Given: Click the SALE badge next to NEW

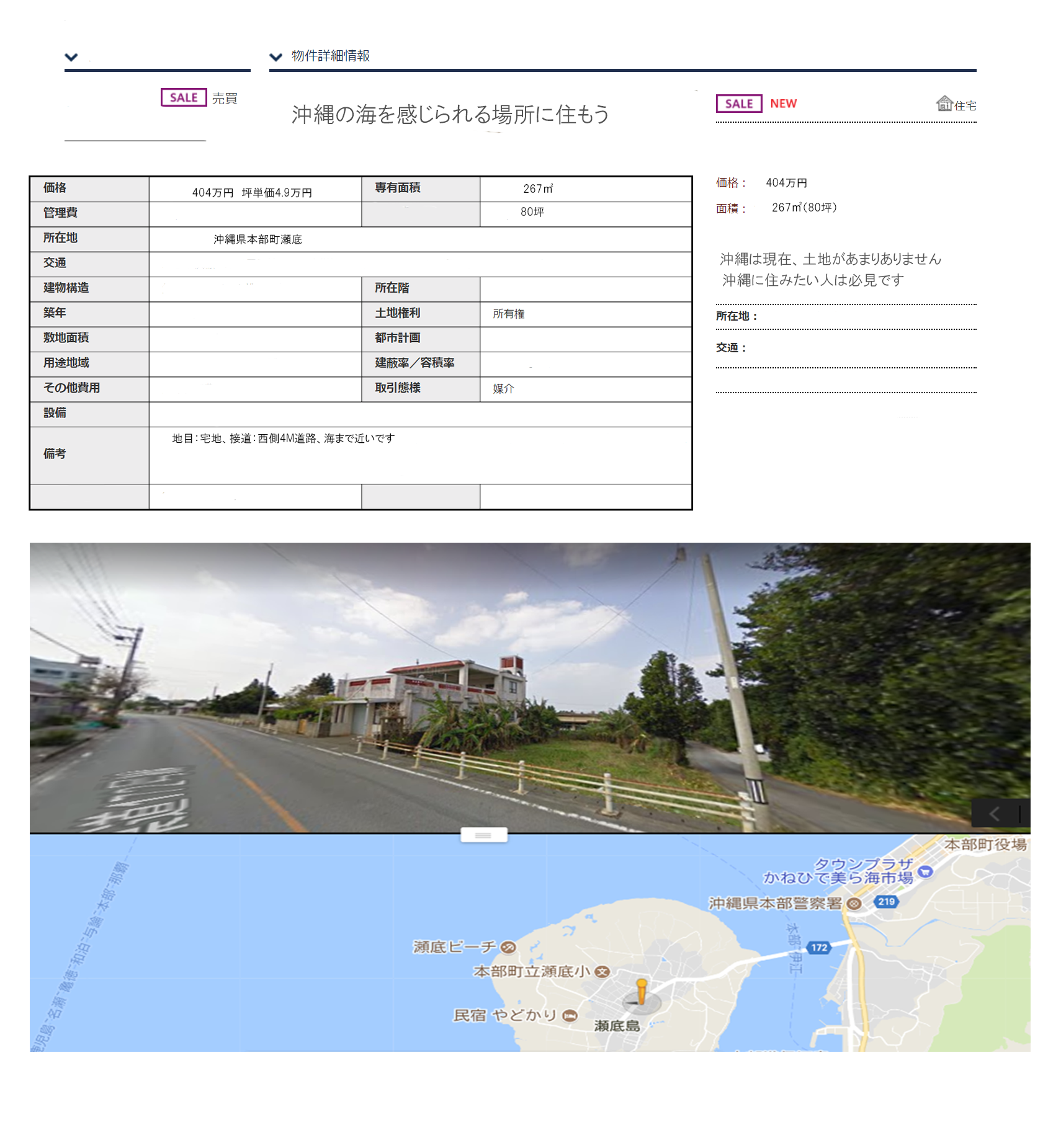Looking at the screenshot, I should [x=738, y=104].
